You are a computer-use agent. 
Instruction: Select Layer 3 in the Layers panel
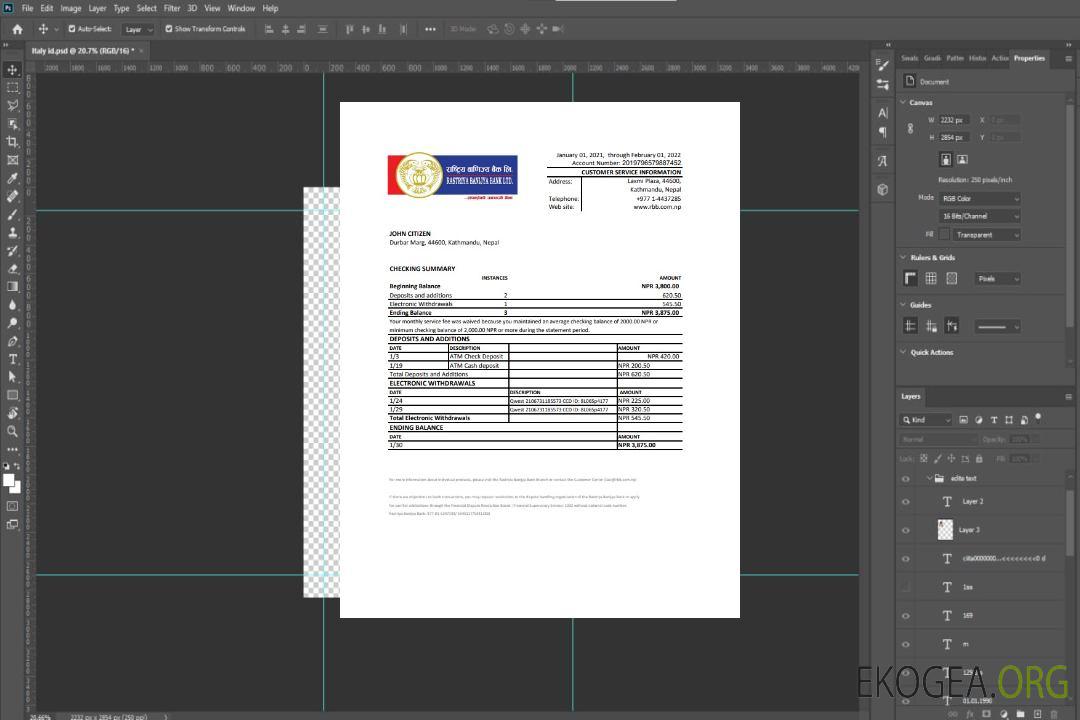click(x=970, y=529)
